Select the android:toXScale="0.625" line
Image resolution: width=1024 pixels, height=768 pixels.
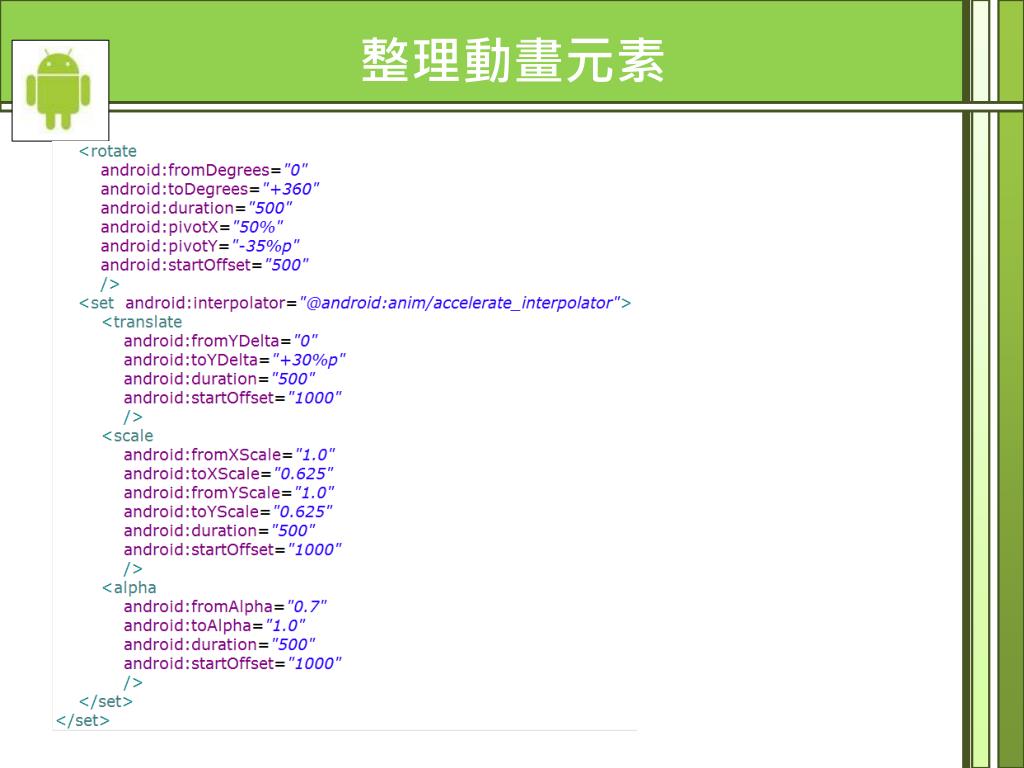tap(229, 473)
